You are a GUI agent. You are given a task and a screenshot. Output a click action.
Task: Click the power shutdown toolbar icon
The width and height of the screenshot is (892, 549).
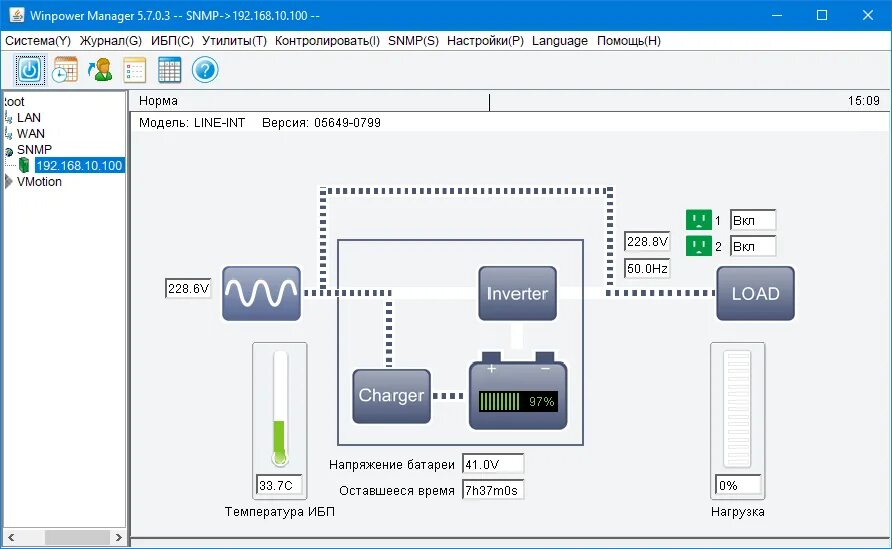click(x=30, y=70)
